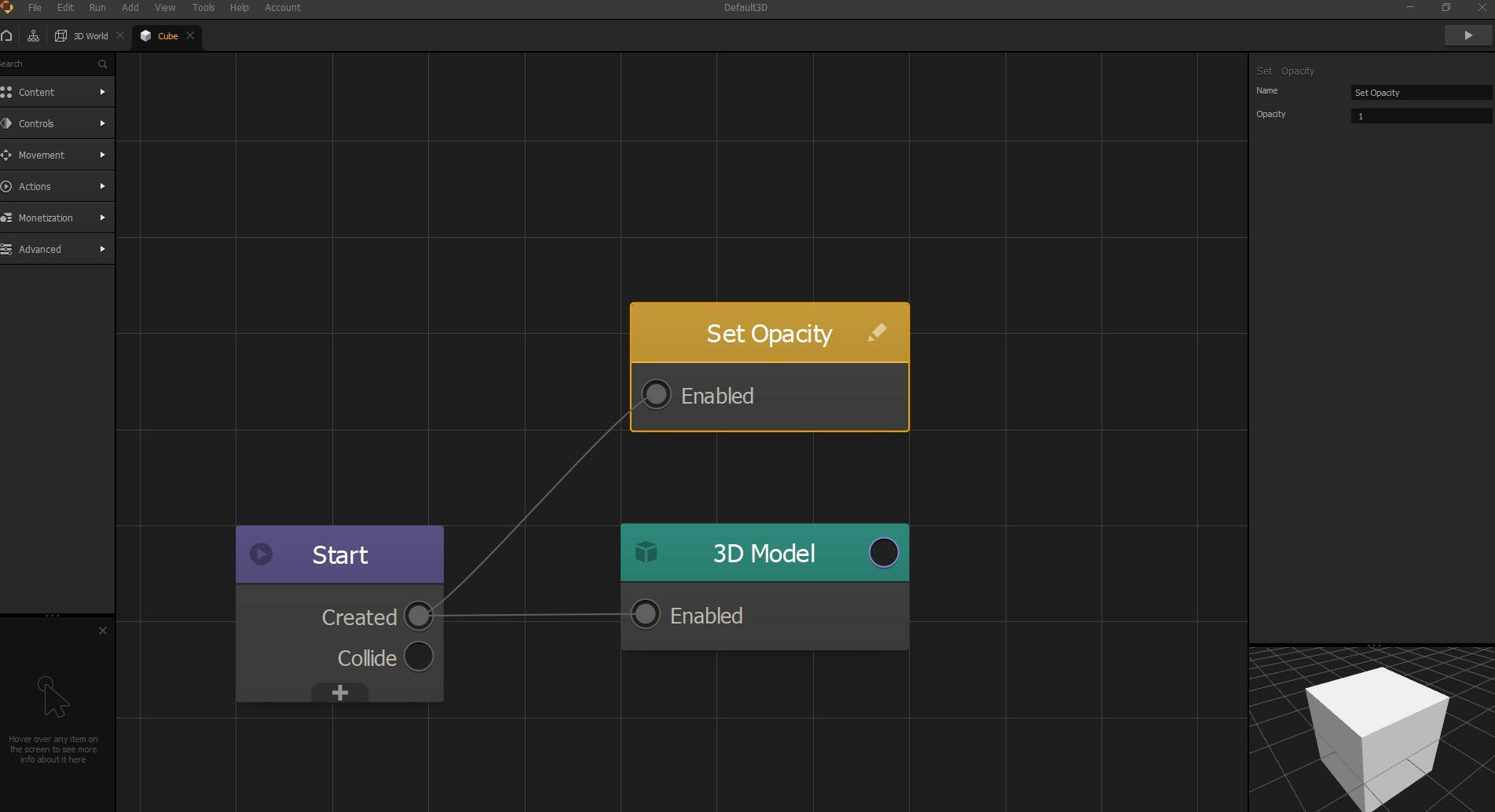Click the Opacity value input field
The image size is (1495, 812).
(x=1420, y=115)
